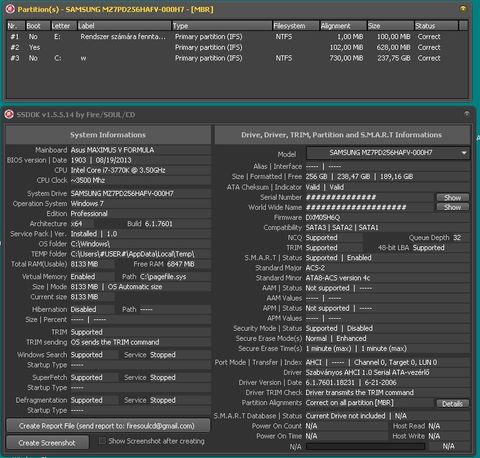Click the Firmware DXM05H6Q value
Screen dimensions: 480x458
(x=323, y=217)
